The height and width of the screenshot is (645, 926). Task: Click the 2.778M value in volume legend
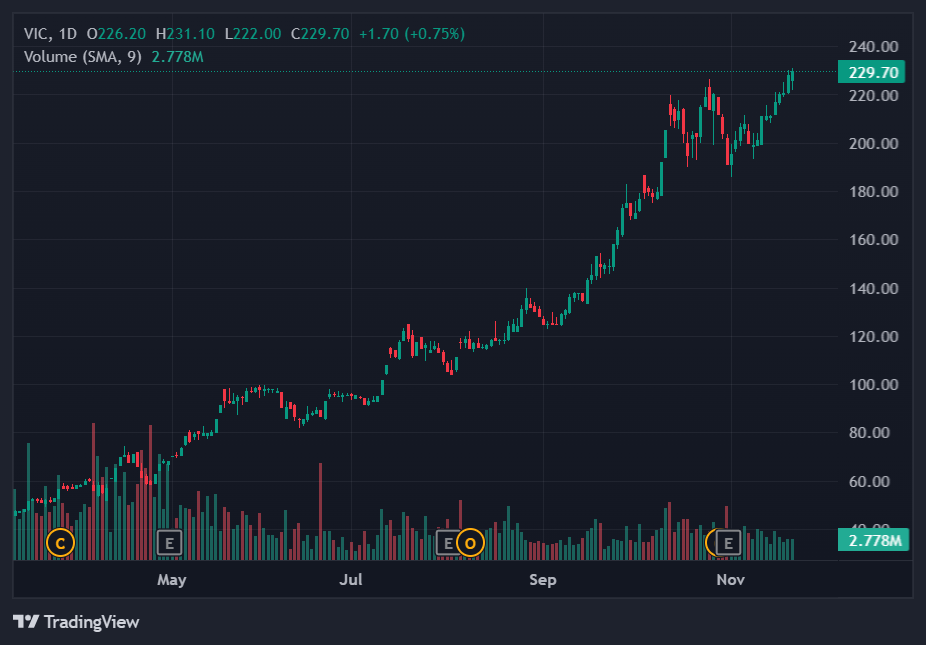(177, 56)
